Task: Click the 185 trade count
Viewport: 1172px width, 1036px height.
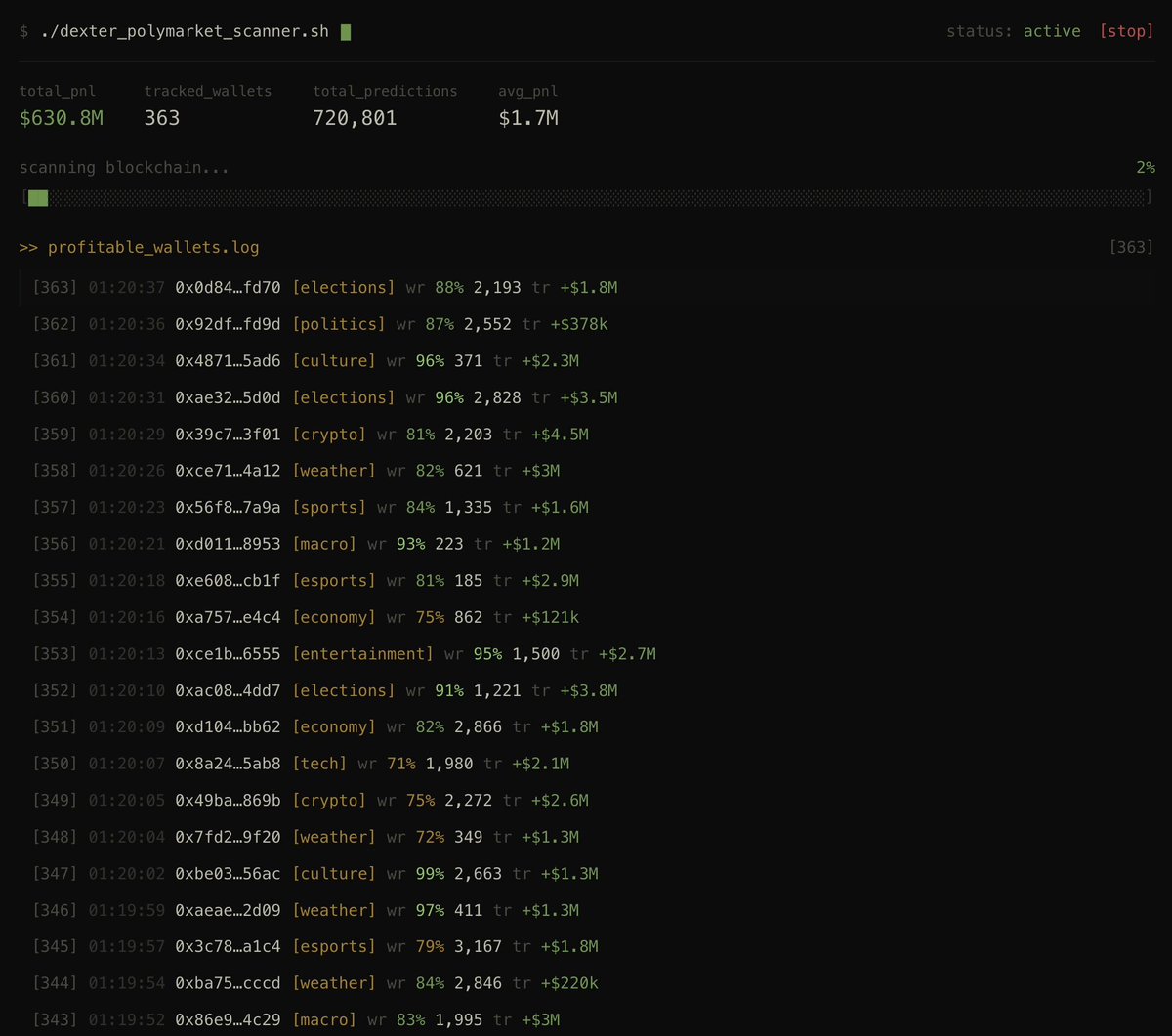Action: click(469, 581)
